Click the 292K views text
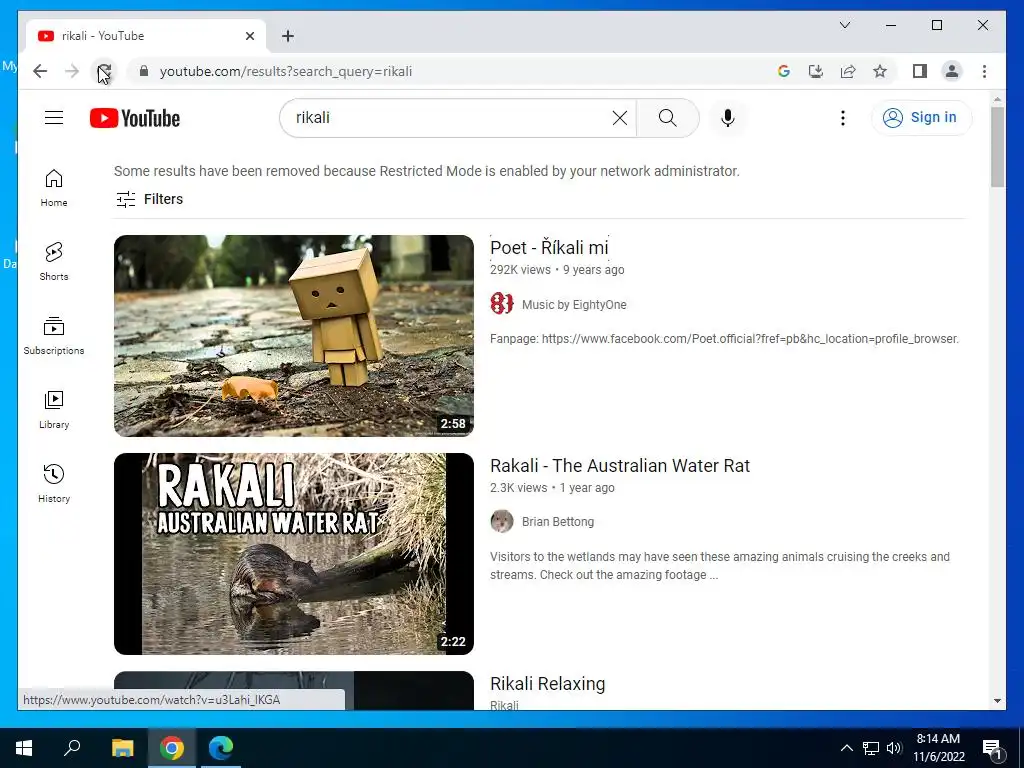 [520, 270]
